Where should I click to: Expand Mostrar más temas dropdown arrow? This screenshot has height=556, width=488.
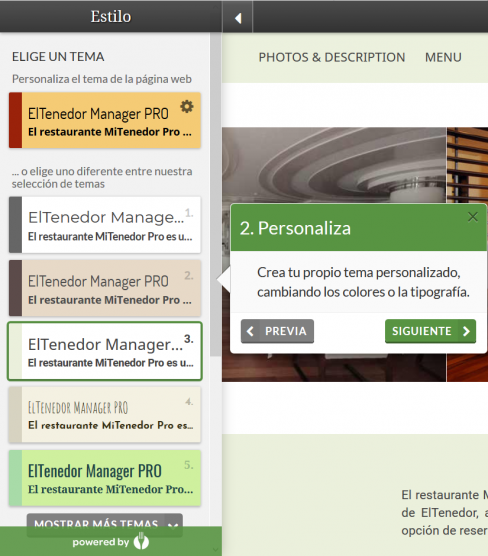coord(173,525)
